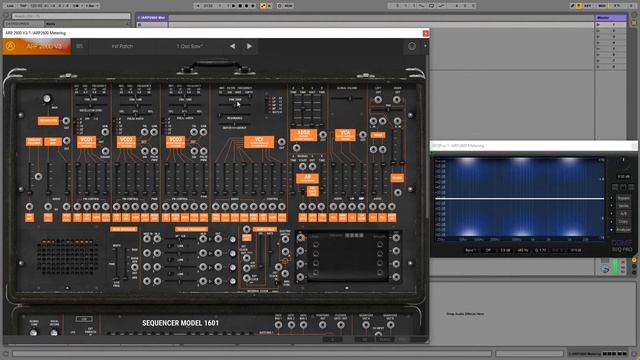Viewport: 640px width, 360px height.
Task: Click the Ableton transport Record button
Action: (x=247, y=6)
